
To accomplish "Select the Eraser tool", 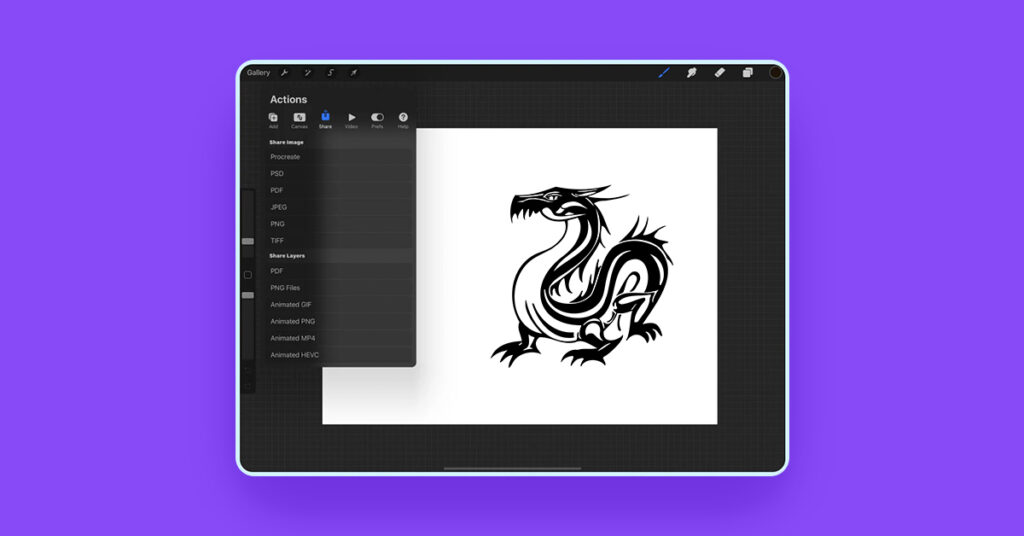I will 719,73.
